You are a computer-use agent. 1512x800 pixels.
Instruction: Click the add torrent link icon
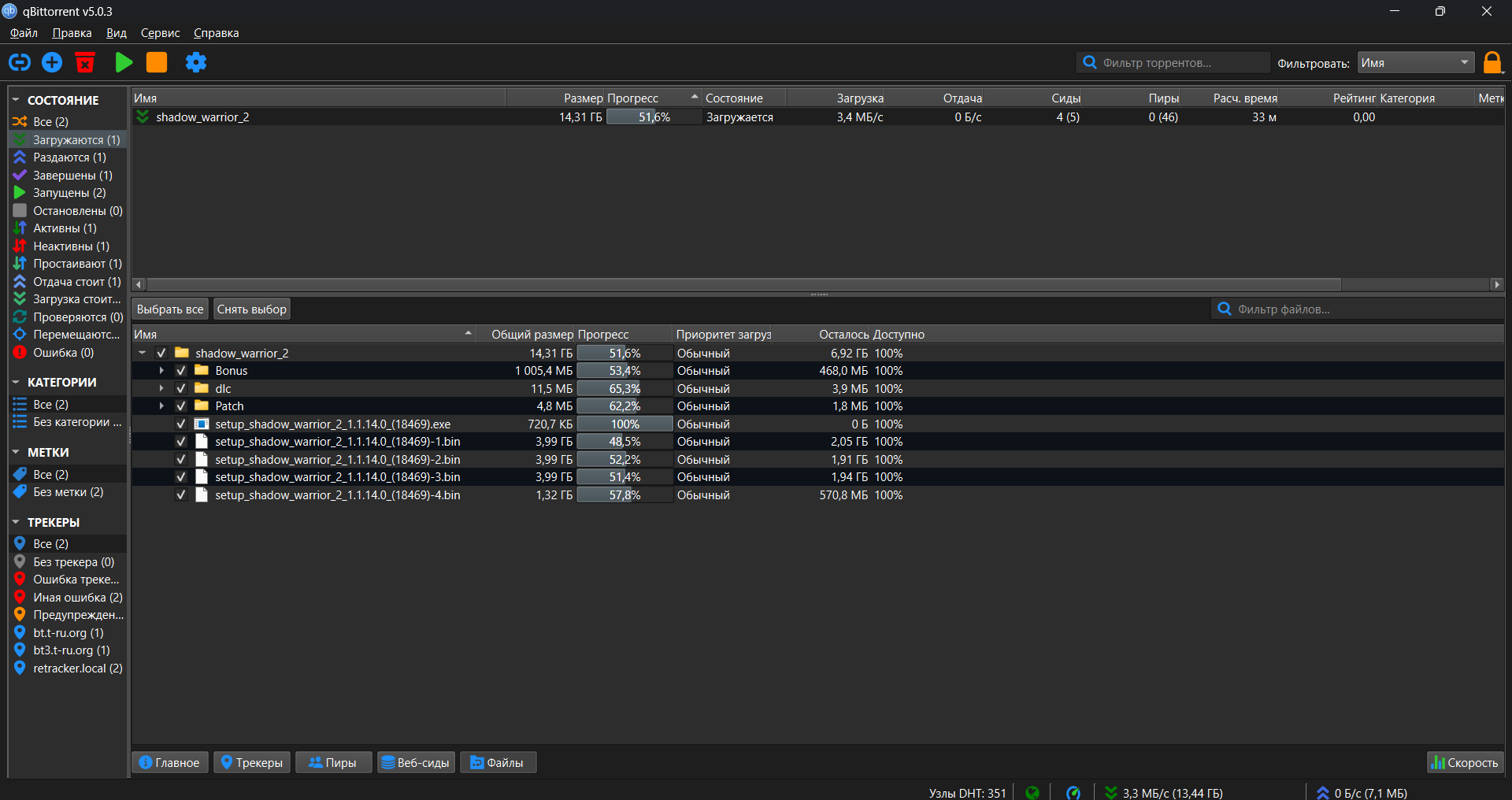20,62
